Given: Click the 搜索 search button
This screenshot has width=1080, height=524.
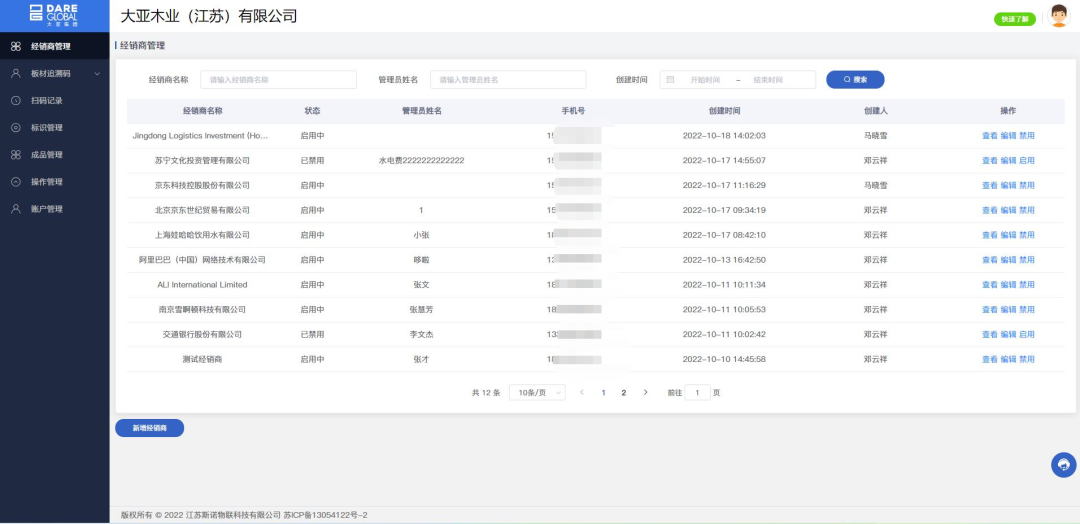Looking at the screenshot, I should (x=855, y=80).
